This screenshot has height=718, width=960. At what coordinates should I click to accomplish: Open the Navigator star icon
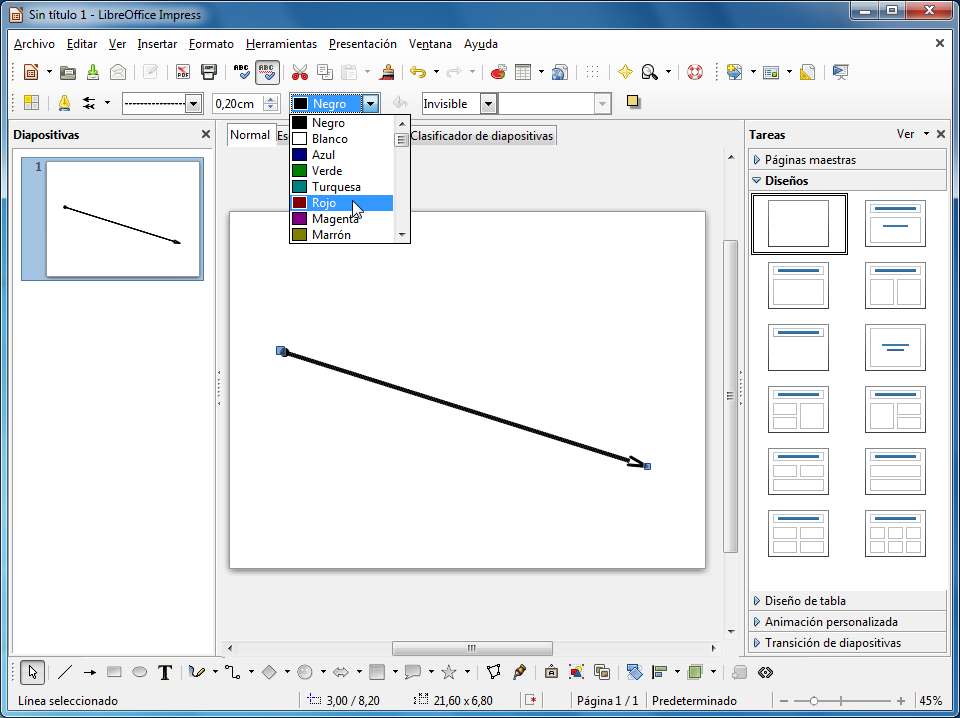tap(624, 72)
